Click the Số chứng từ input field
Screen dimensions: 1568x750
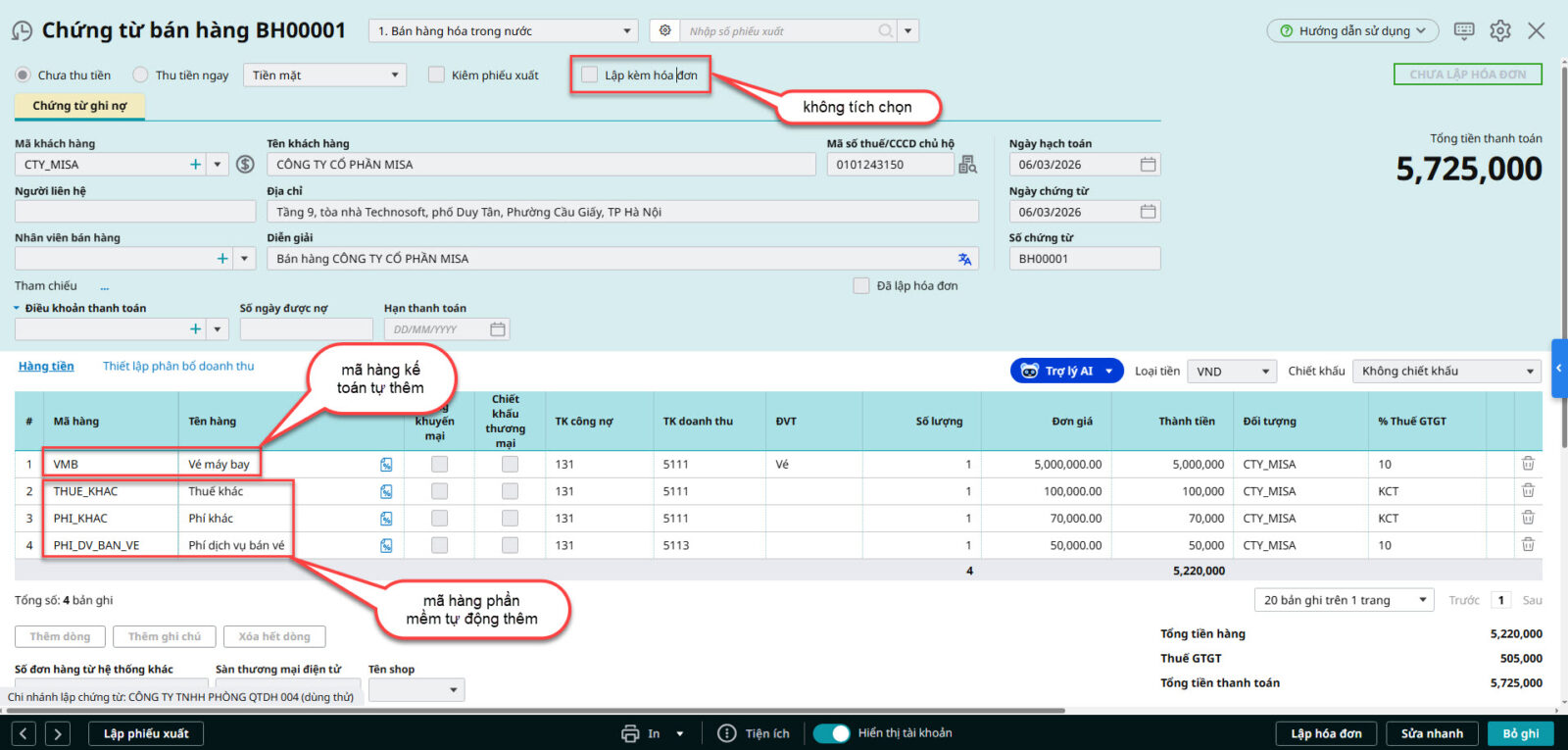point(1084,259)
